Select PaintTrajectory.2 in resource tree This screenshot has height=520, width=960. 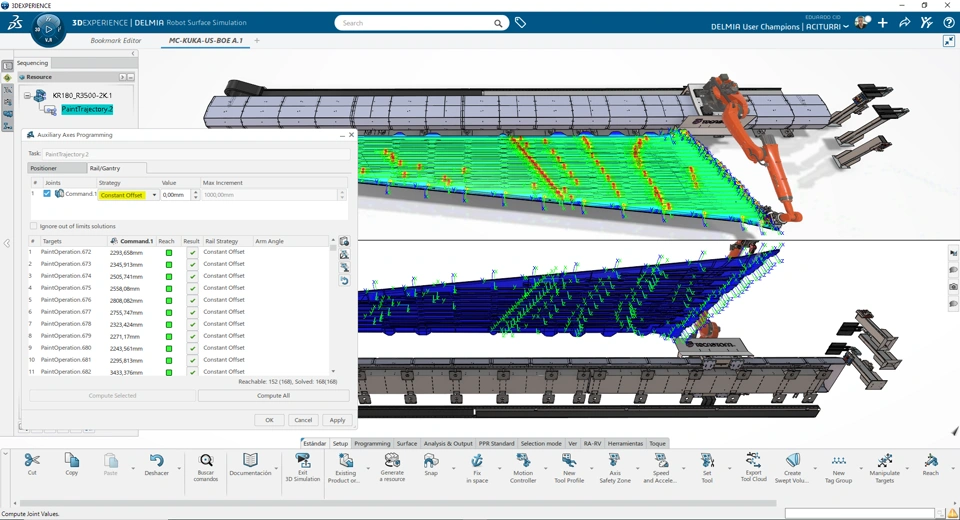[x=87, y=109]
